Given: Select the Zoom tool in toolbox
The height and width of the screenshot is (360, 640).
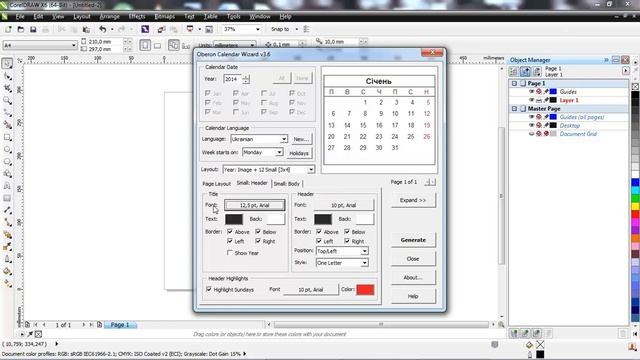Looking at the screenshot, I should coord(7,100).
